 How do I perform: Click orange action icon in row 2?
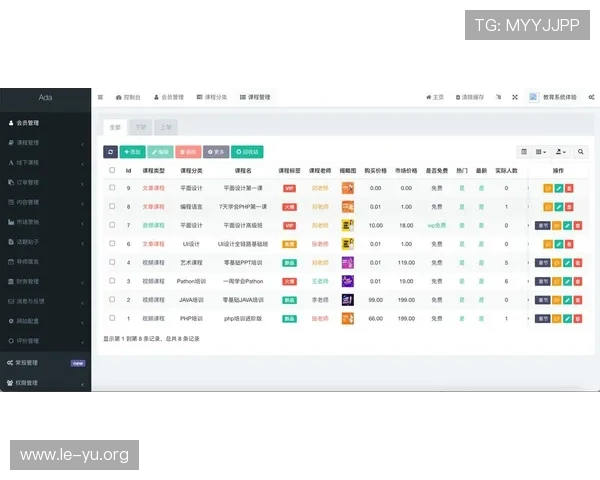click(x=557, y=300)
